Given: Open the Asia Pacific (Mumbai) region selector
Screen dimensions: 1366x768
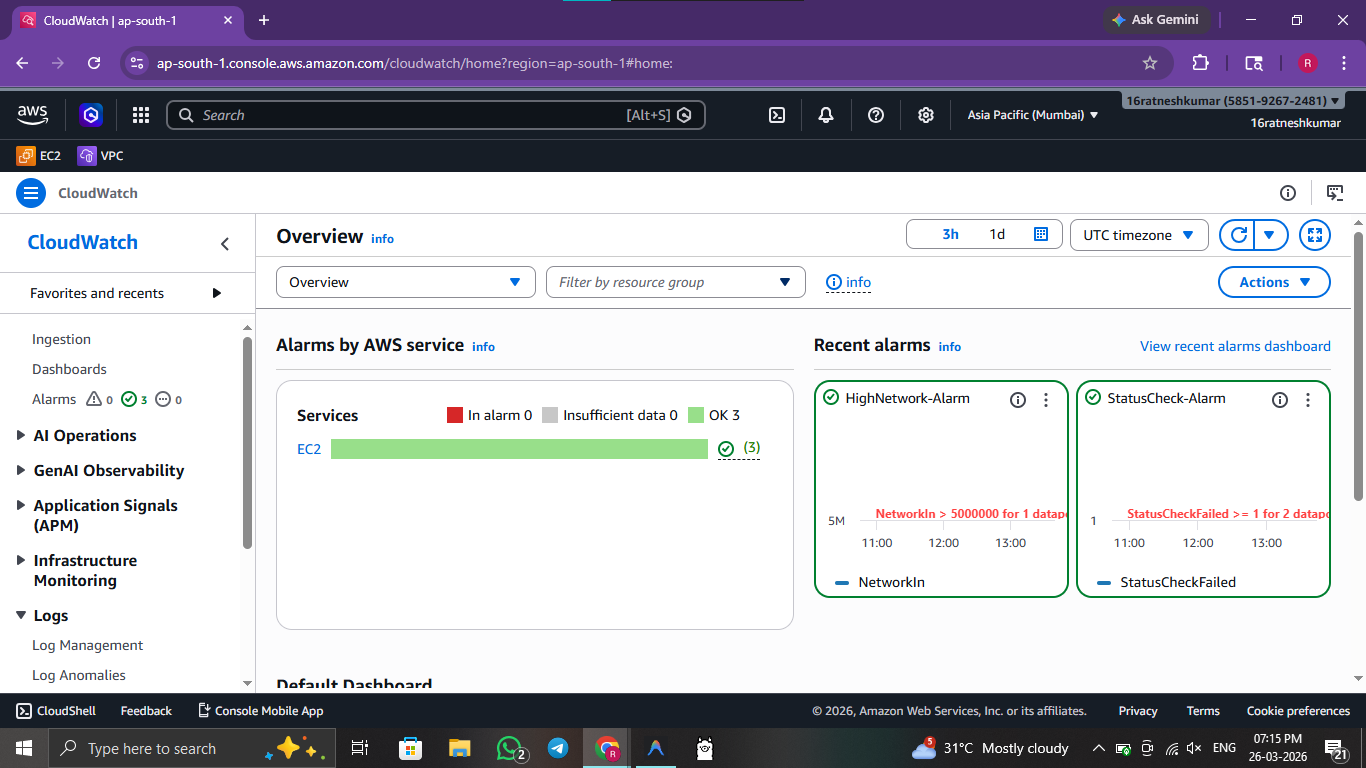Looking at the screenshot, I should point(1033,115).
